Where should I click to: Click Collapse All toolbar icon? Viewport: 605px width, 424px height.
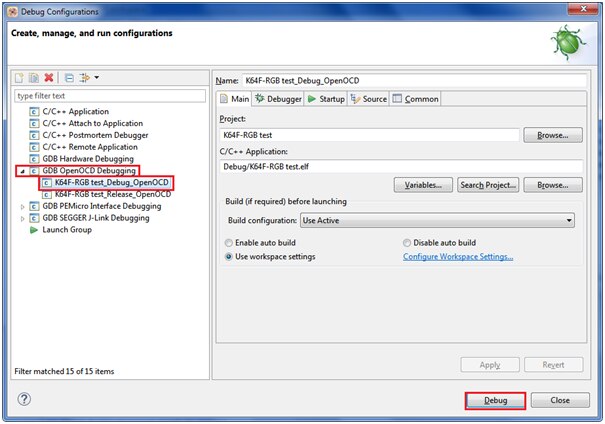coord(69,78)
